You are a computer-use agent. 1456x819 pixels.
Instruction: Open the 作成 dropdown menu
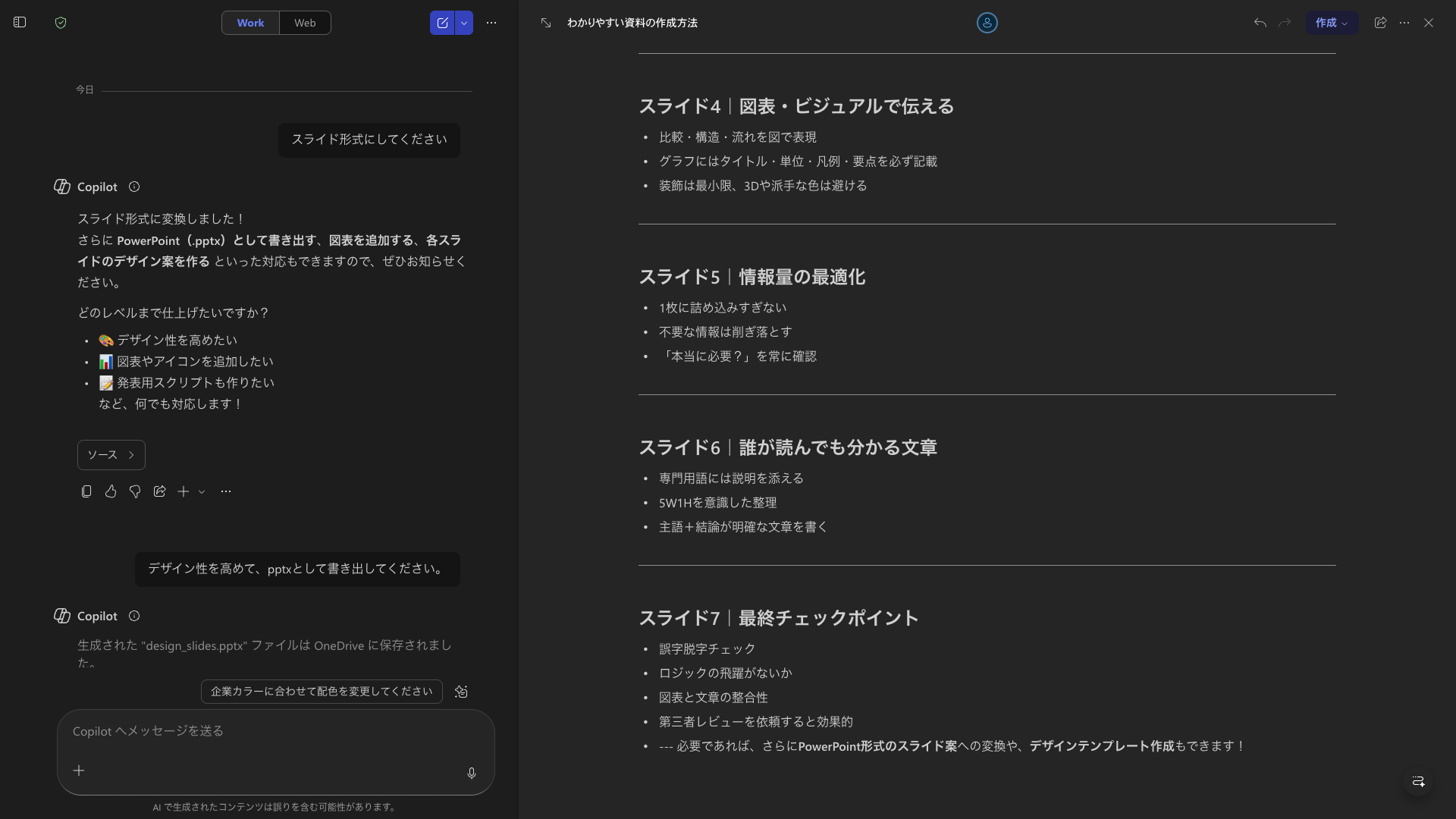(1331, 23)
